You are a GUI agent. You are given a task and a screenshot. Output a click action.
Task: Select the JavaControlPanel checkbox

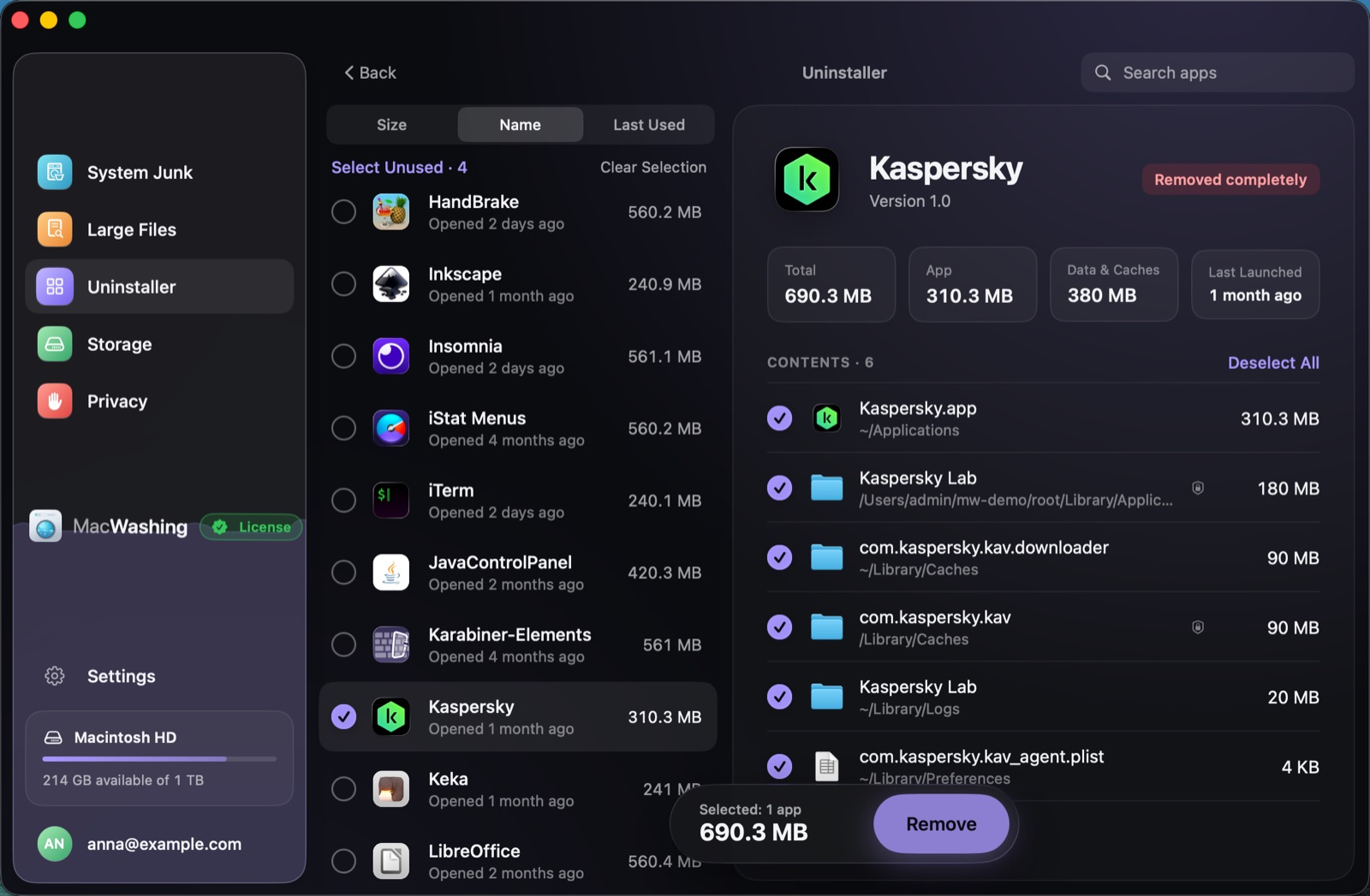point(343,573)
